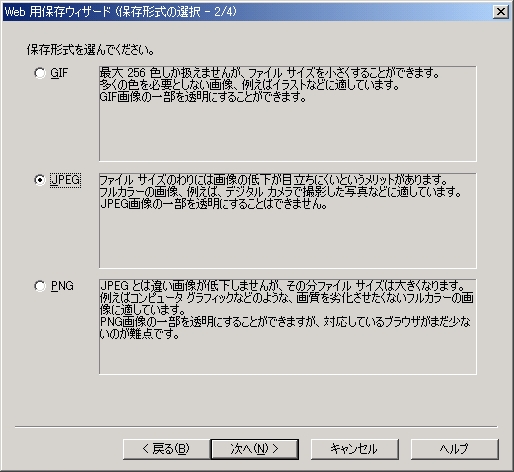
Task: Click the GIF option label text
Action: [x=59, y=73]
